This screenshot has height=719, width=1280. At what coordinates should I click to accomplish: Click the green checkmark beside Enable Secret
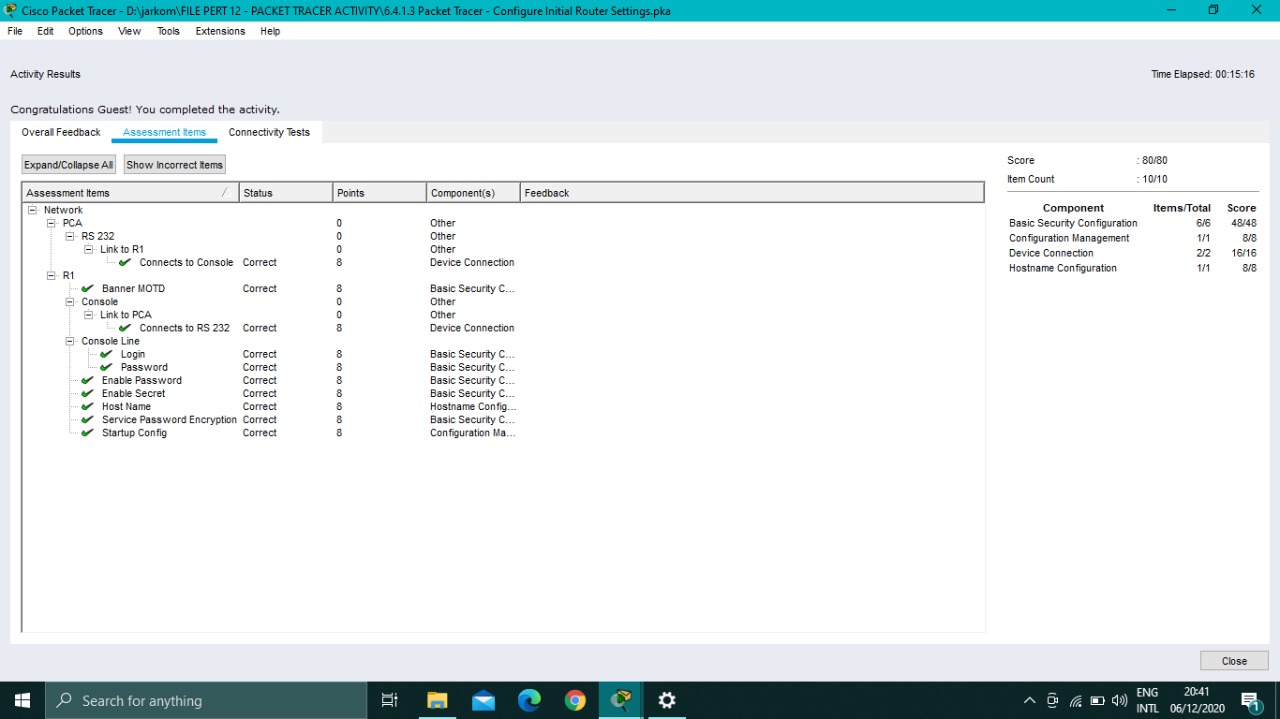(x=87, y=393)
